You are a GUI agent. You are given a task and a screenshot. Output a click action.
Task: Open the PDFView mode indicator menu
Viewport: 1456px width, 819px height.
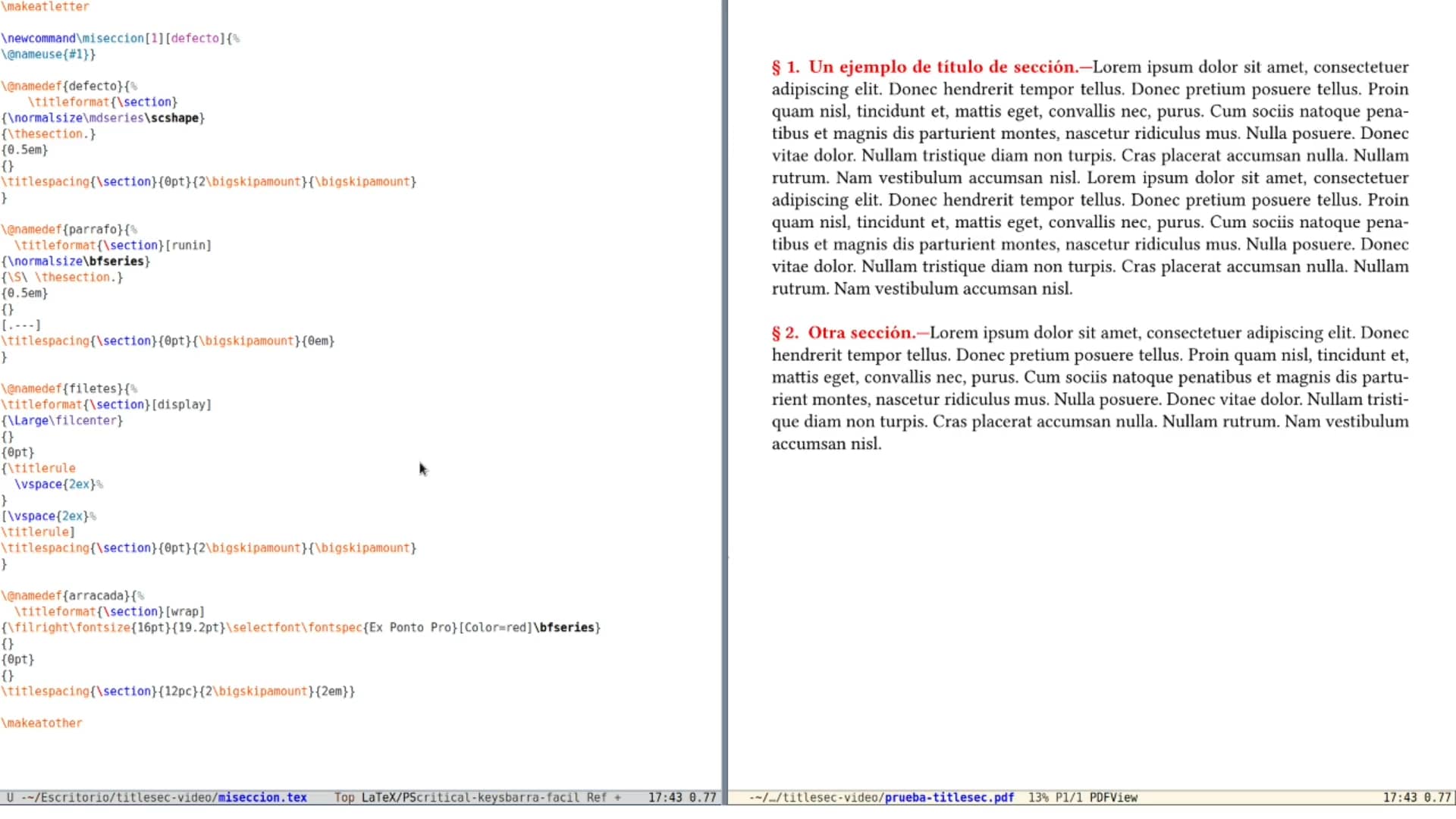pos(1115,797)
